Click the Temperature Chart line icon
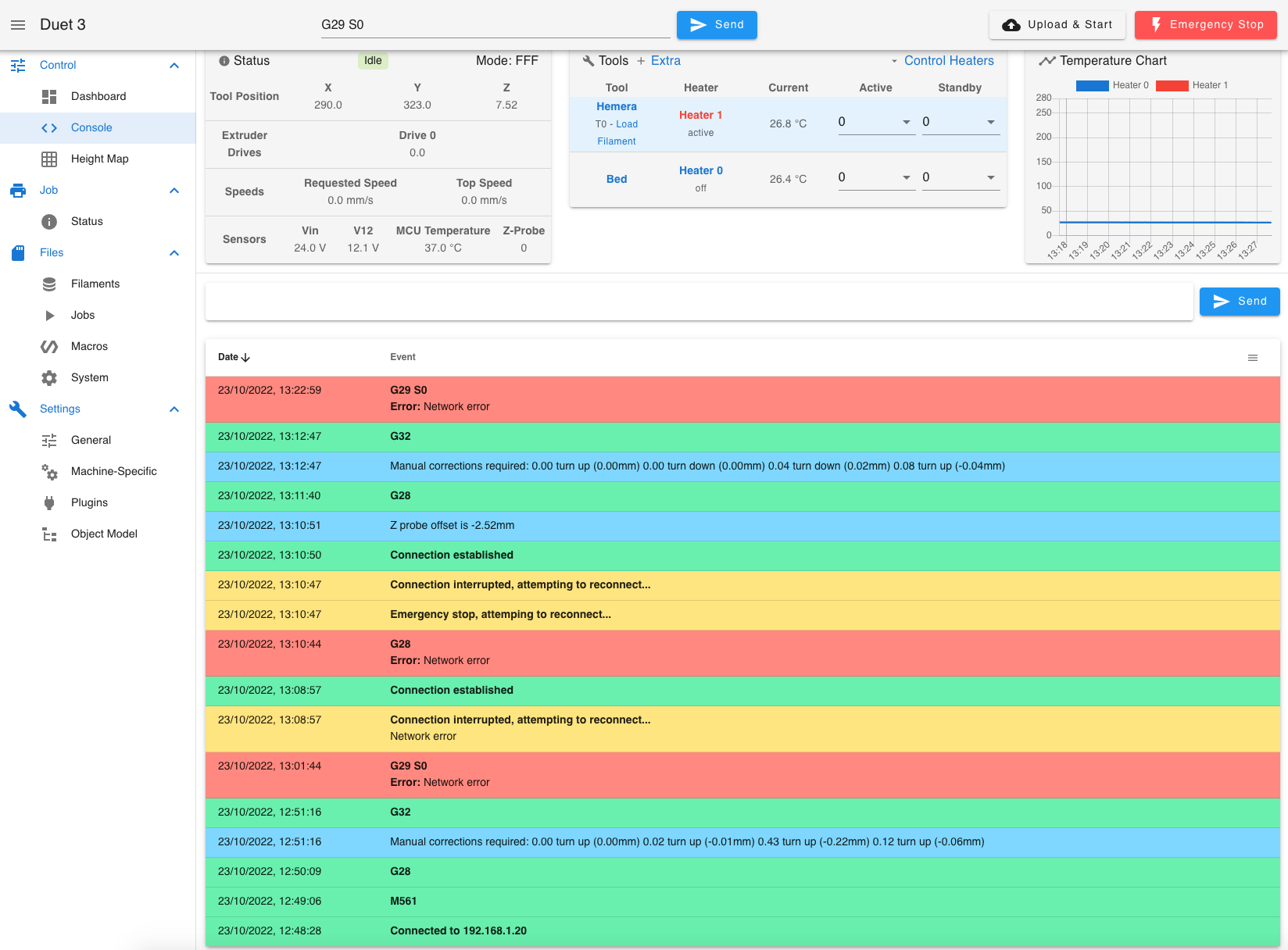 (1047, 61)
